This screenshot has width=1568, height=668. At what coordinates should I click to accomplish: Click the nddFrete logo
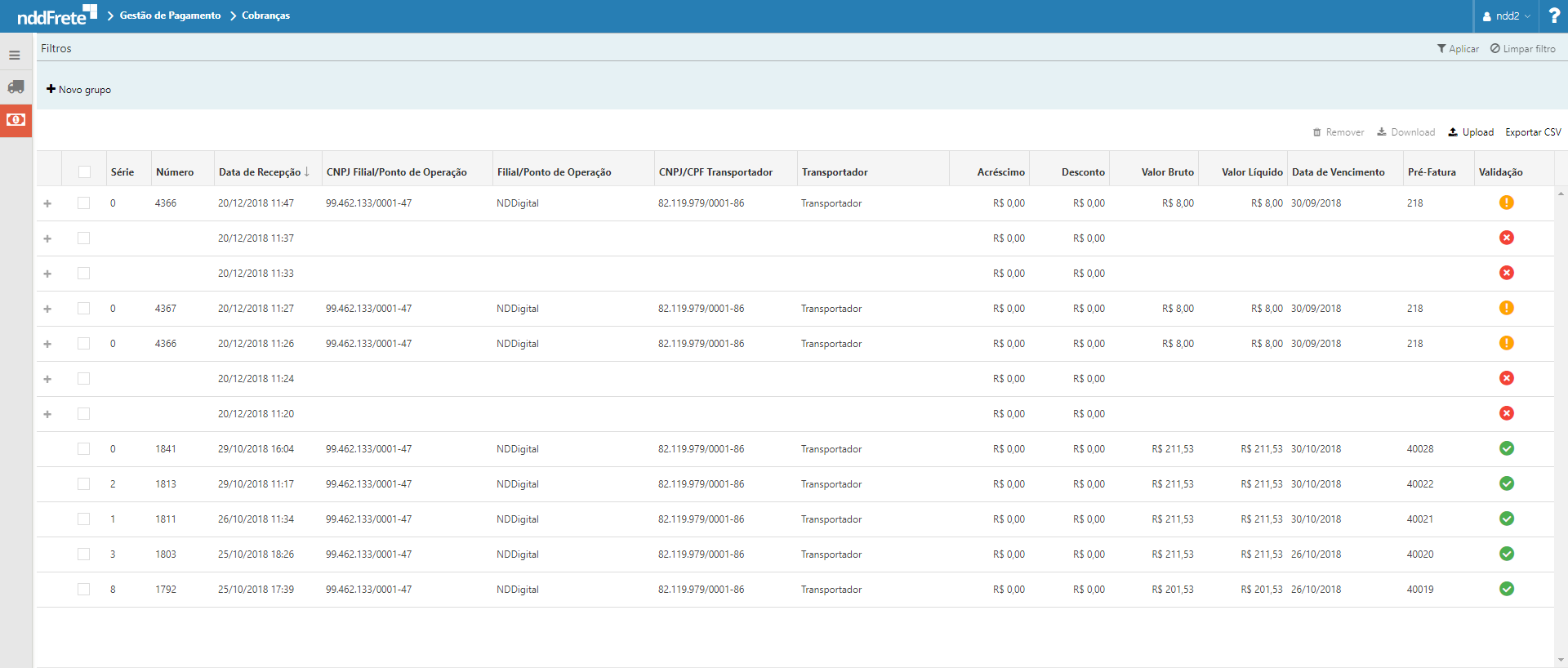(x=56, y=16)
